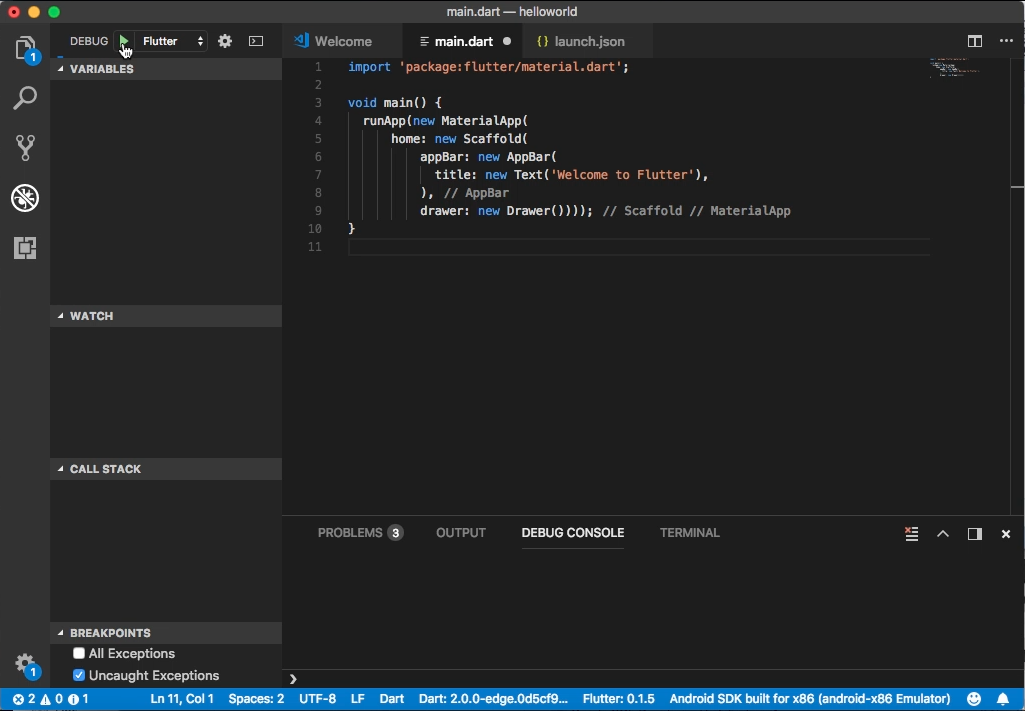
Task: Click the code minimap
Action: click(954, 67)
